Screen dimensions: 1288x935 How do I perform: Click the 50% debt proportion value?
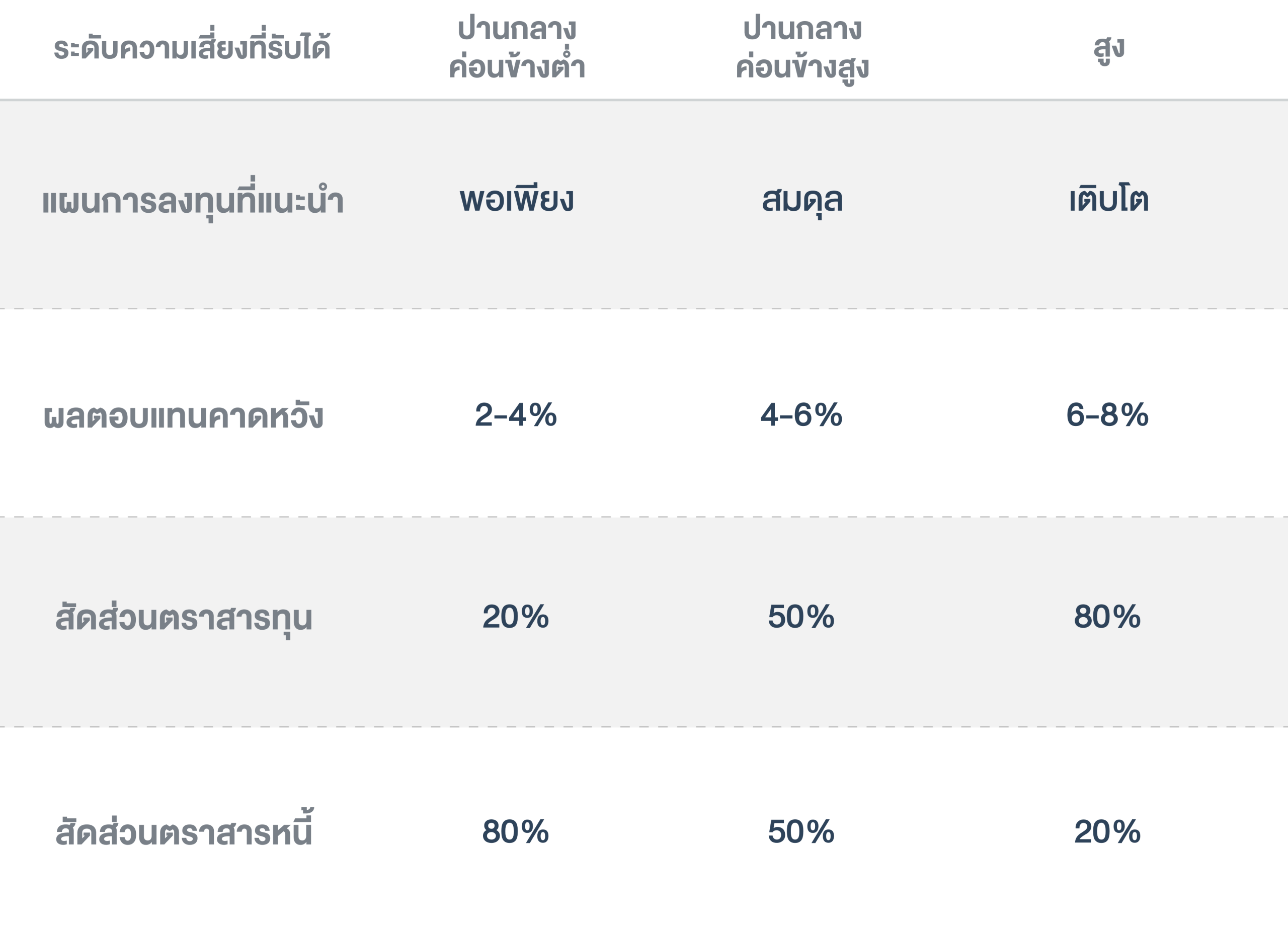pyautogui.click(x=801, y=832)
